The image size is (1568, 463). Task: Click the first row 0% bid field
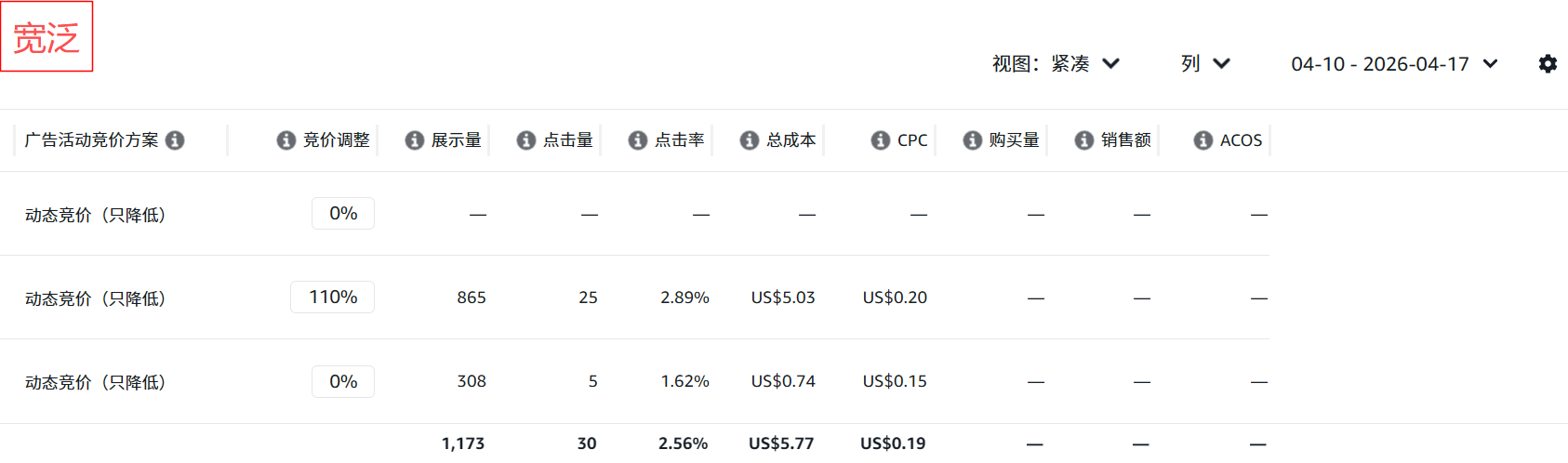click(x=343, y=214)
